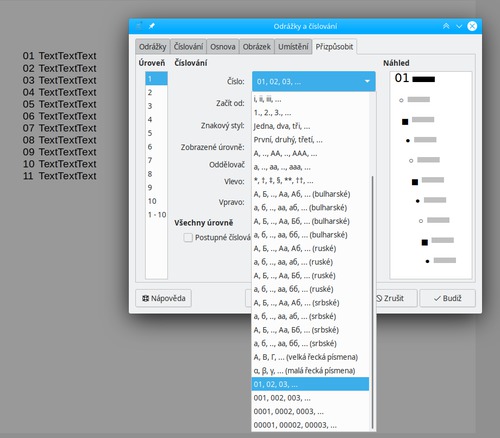Screen dimensions: 500x438
Task: Cancel with the Zrušit button
Action: [396, 298]
